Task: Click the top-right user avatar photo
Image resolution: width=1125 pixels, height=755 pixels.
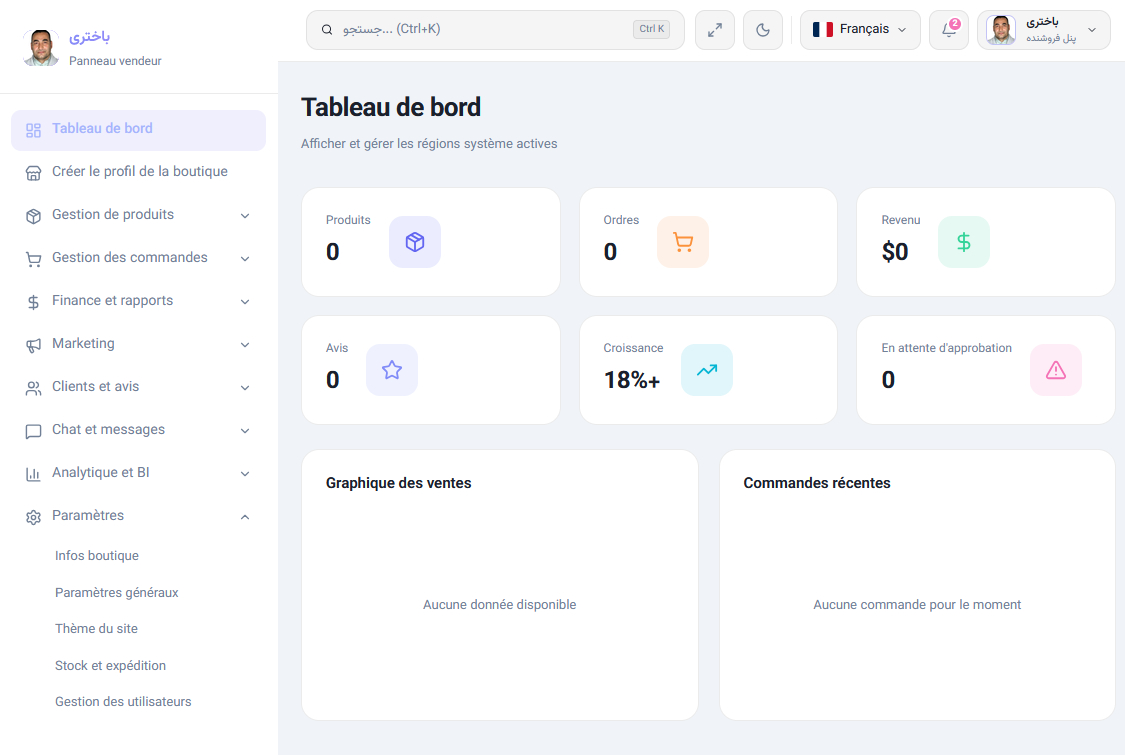Action: 1001,30
